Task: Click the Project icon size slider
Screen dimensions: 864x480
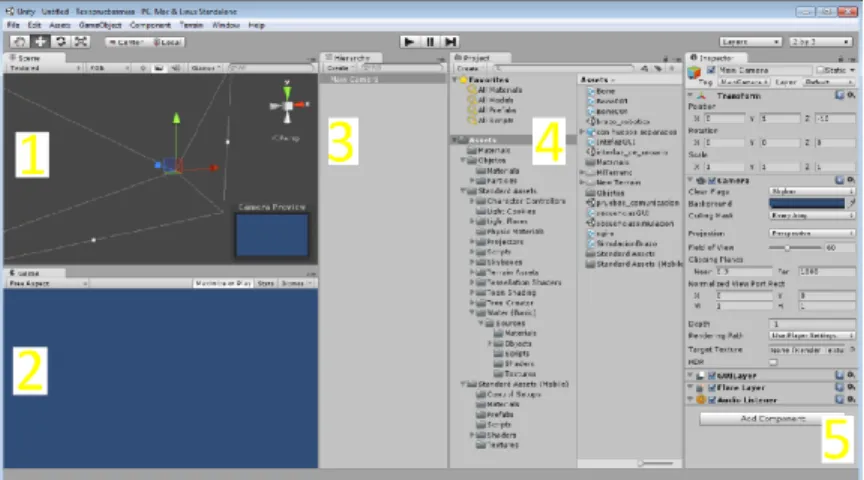Action: coord(656,463)
